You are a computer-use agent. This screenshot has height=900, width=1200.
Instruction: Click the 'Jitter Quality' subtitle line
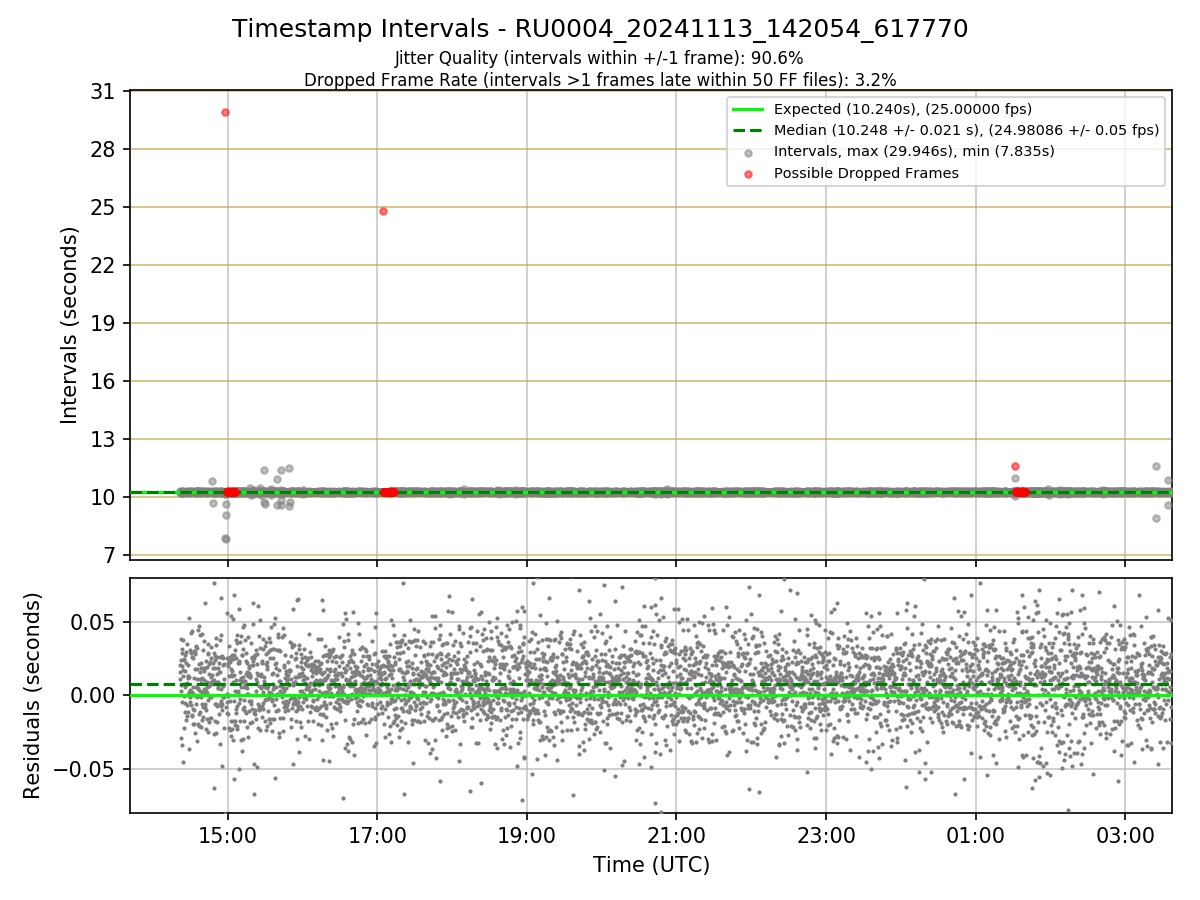point(599,59)
